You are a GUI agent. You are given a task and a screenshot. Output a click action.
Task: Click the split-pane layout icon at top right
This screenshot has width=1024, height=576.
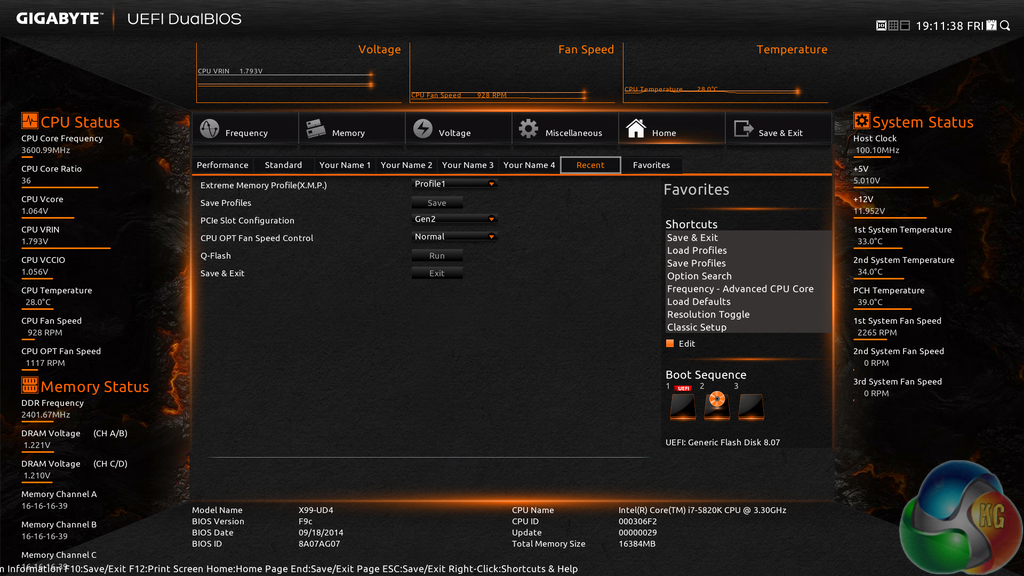904,25
